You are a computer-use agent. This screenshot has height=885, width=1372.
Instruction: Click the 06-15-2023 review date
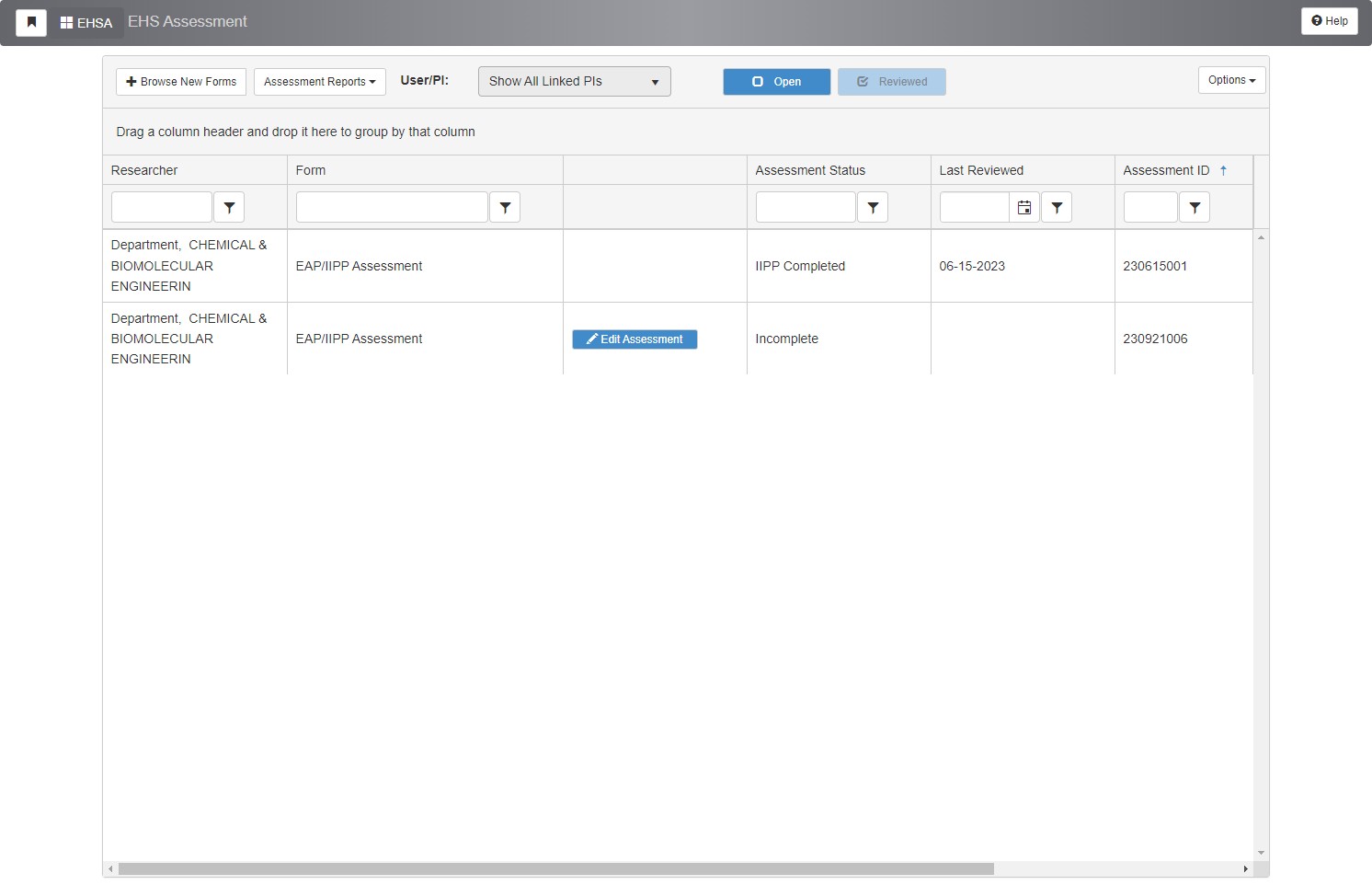[972, 266]
